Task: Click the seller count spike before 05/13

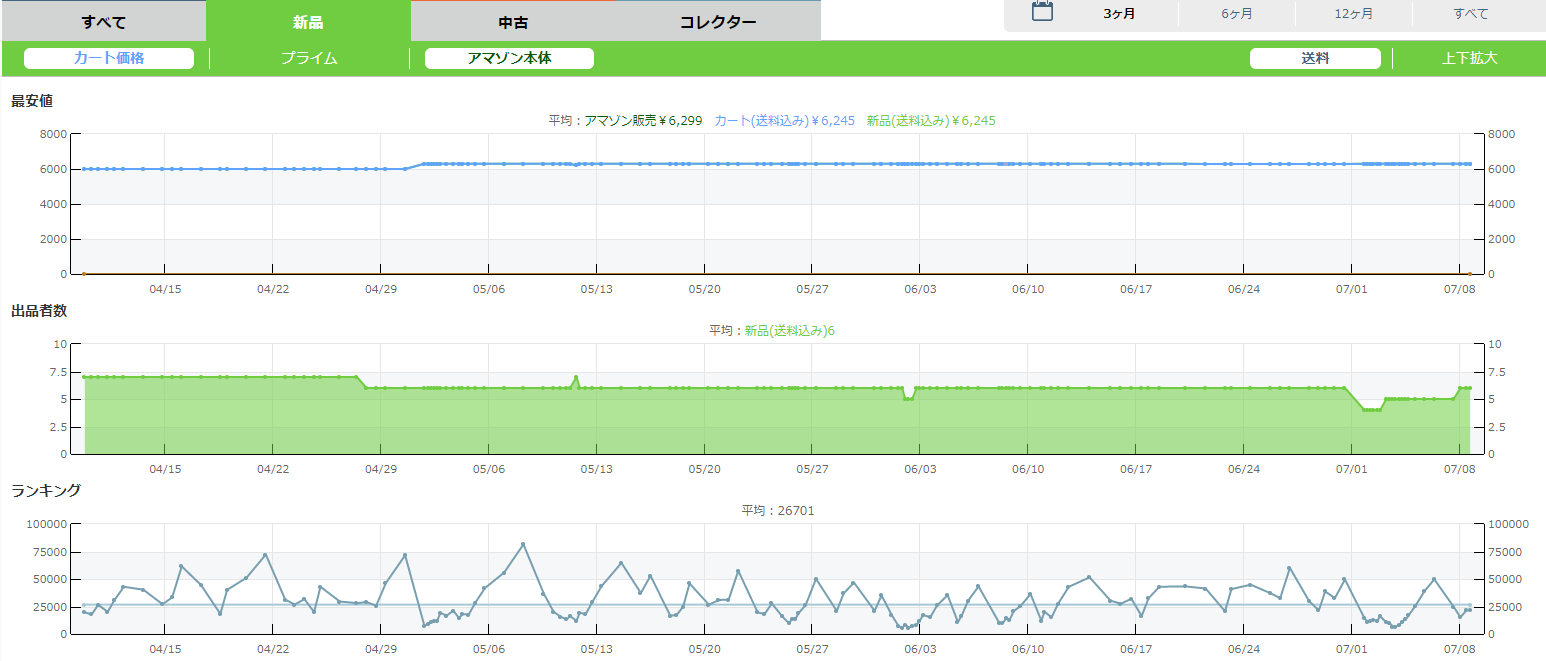Action: point(576,377)
